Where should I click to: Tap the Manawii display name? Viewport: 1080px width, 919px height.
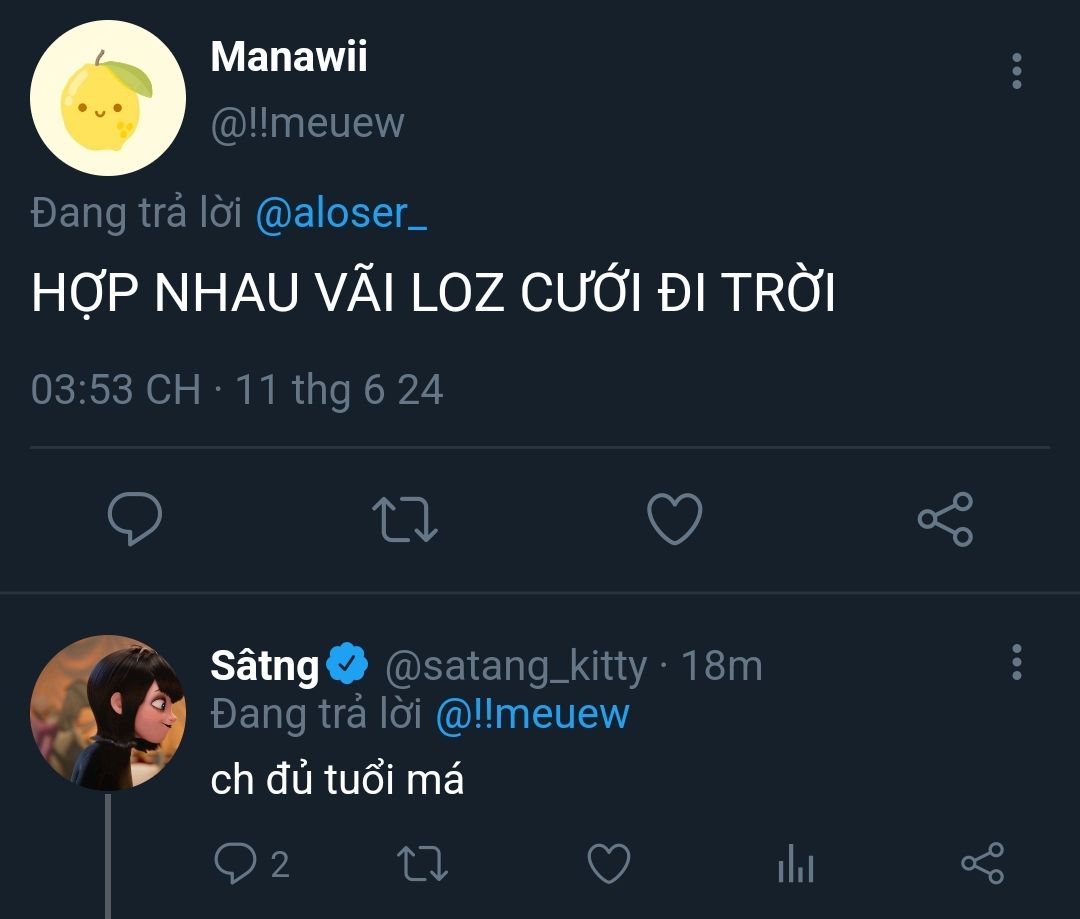[x=289, y=57]
